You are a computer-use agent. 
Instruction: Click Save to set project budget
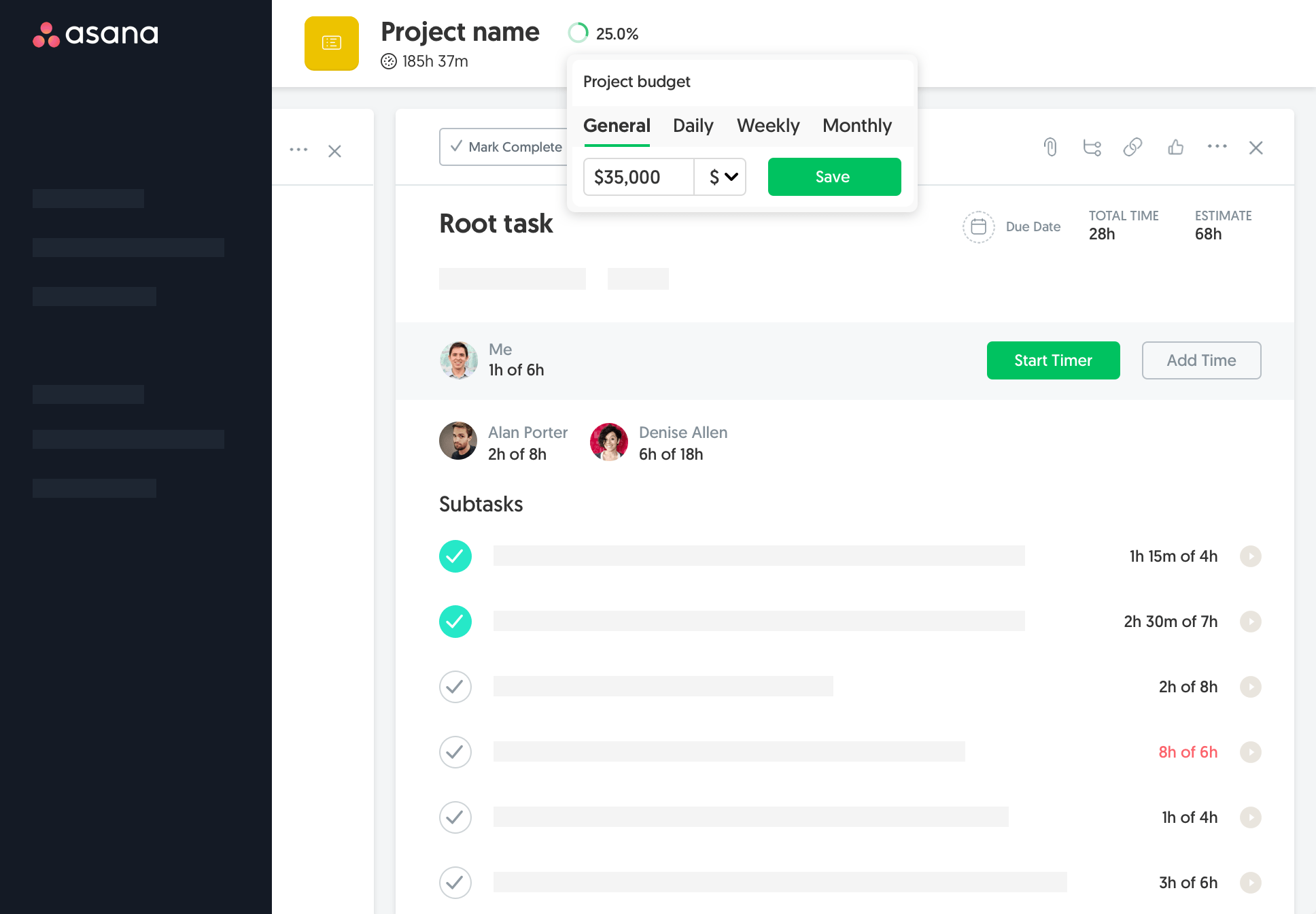(833, 177)
